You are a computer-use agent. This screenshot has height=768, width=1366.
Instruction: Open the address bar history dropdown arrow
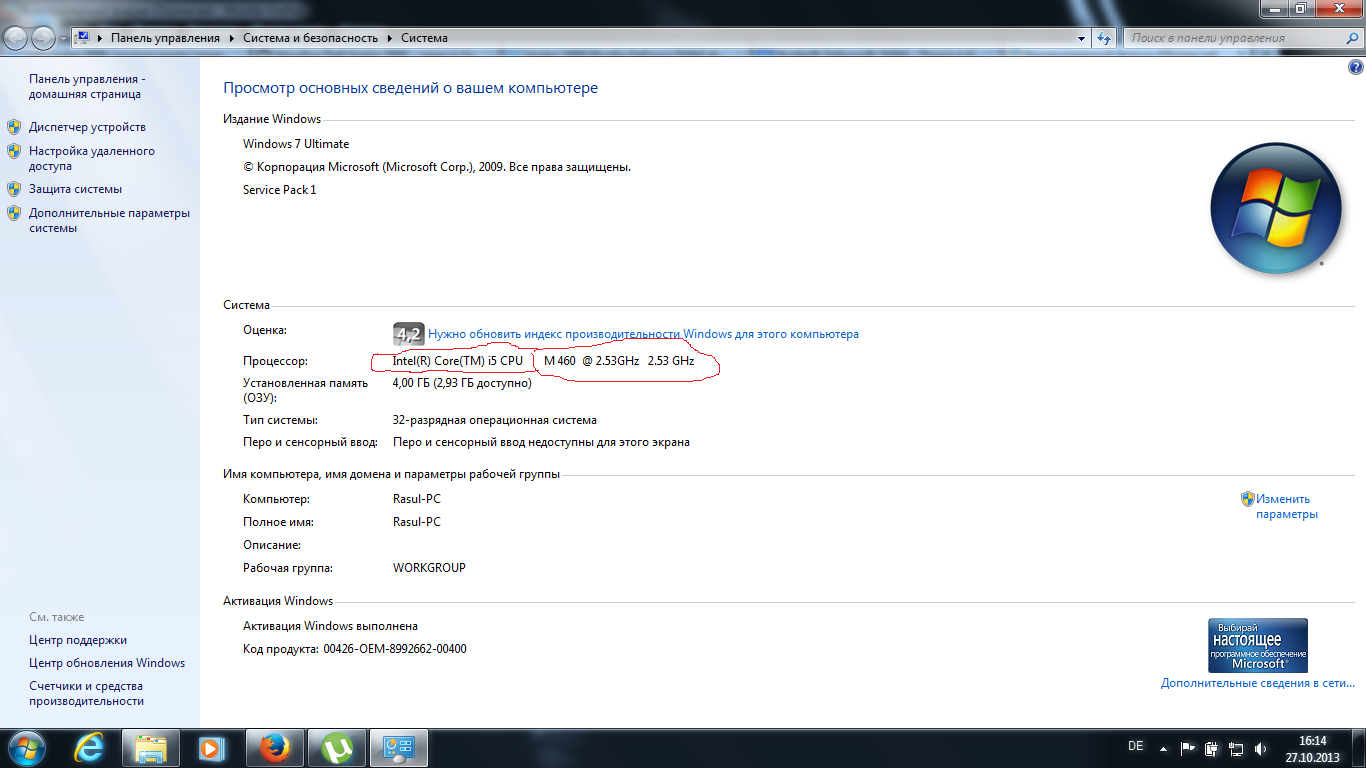coord(1081,38)
